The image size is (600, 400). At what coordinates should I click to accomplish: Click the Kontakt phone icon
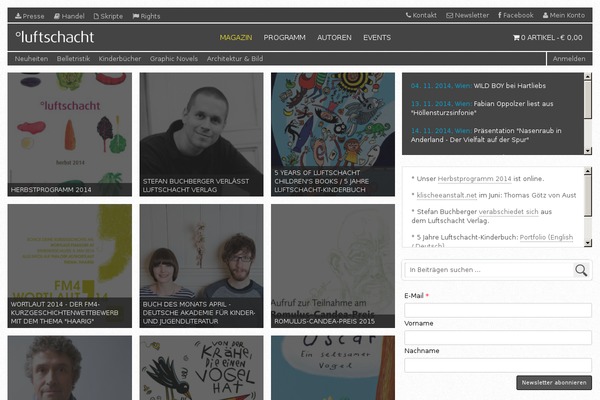[408, 15]
